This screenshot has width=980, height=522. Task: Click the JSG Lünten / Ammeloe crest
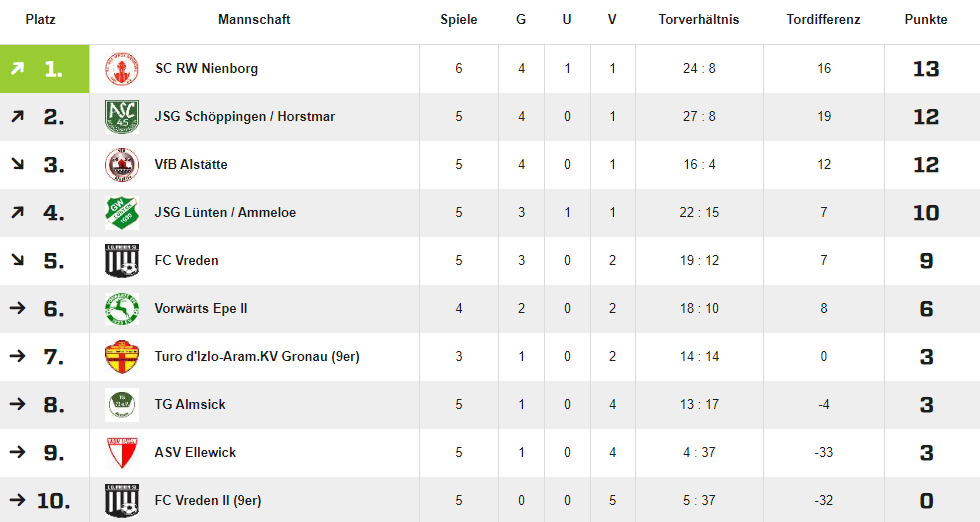coord(122,213)
